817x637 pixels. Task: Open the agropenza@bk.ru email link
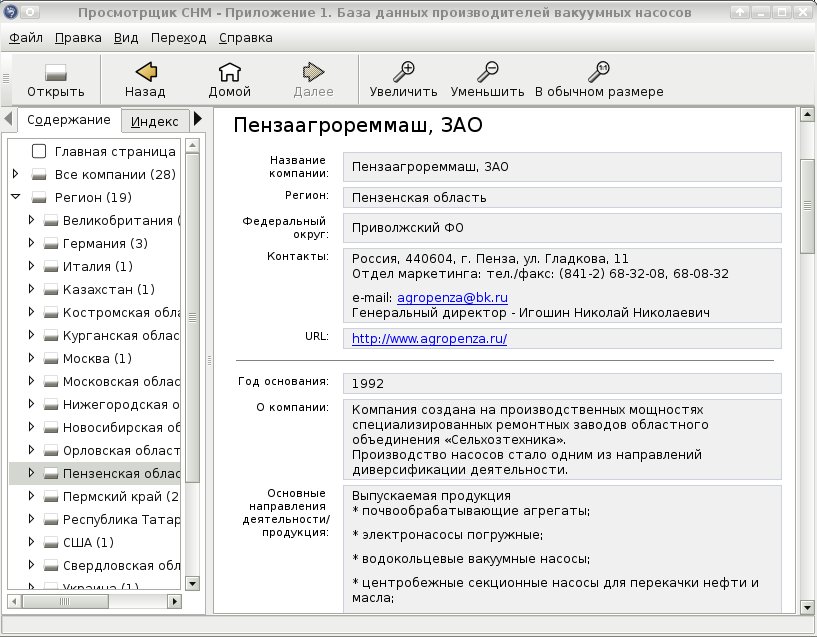click(452, 297)
